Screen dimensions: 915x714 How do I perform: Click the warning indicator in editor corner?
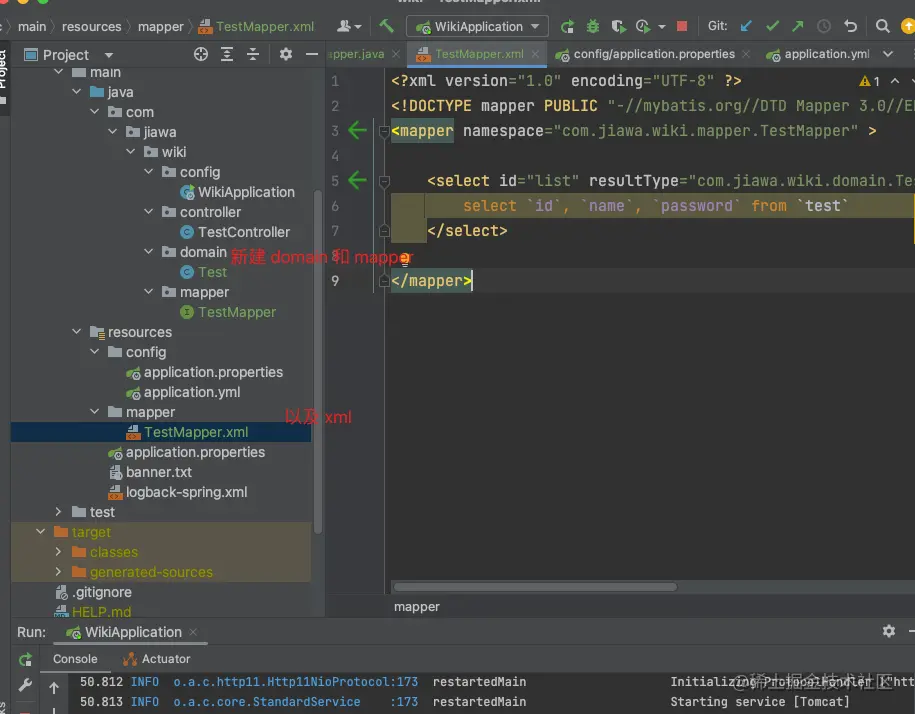(869, 82)
